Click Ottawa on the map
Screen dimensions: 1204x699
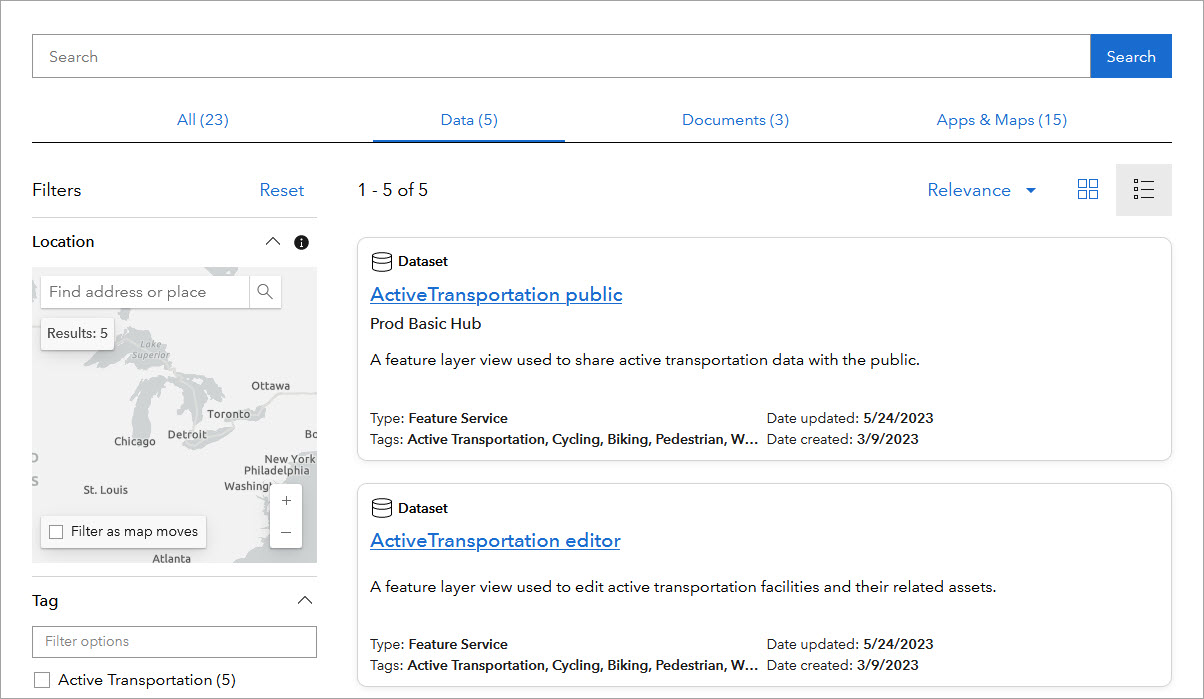tap(270, 386)
